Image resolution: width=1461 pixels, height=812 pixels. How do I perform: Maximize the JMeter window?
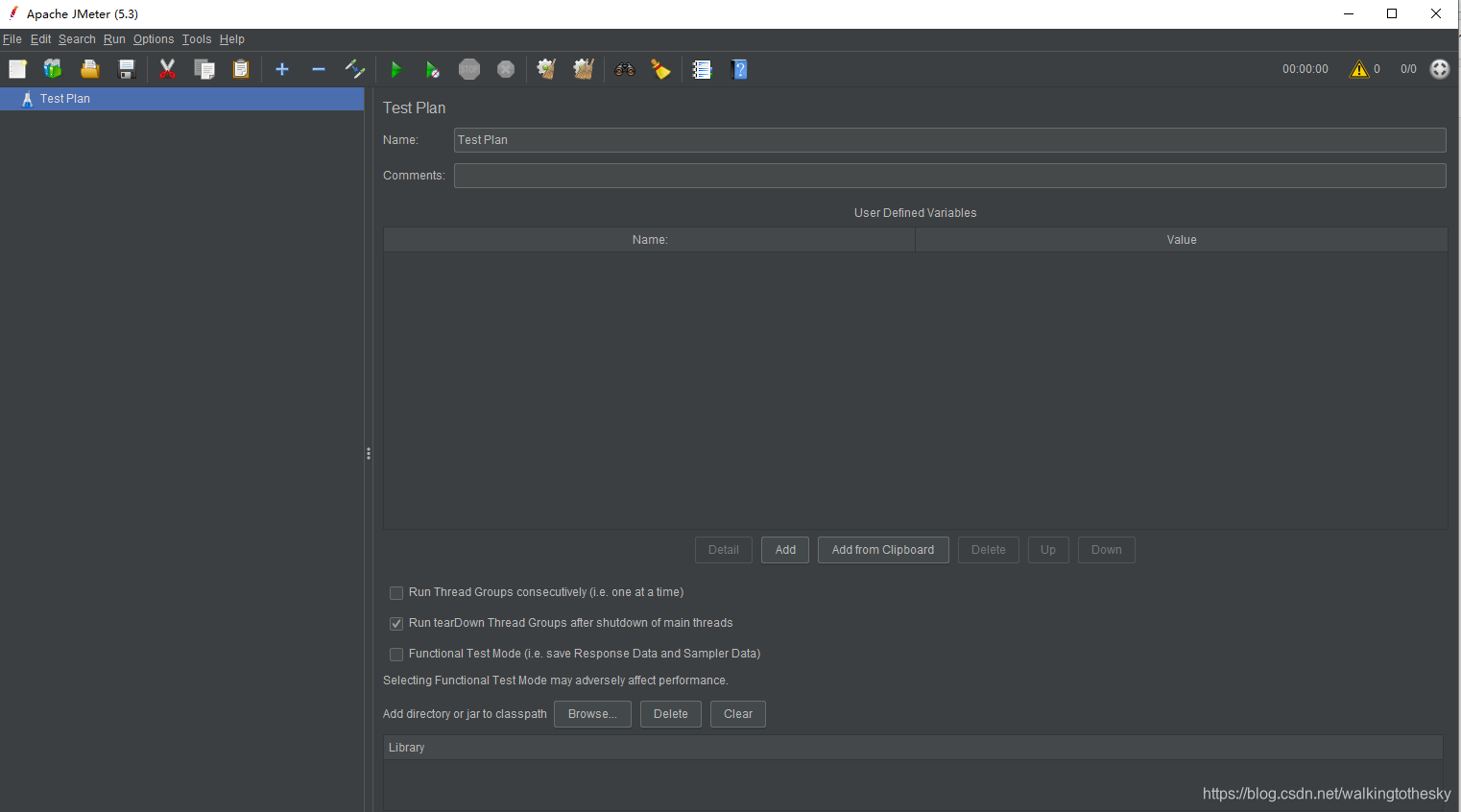coord(1392,13)
